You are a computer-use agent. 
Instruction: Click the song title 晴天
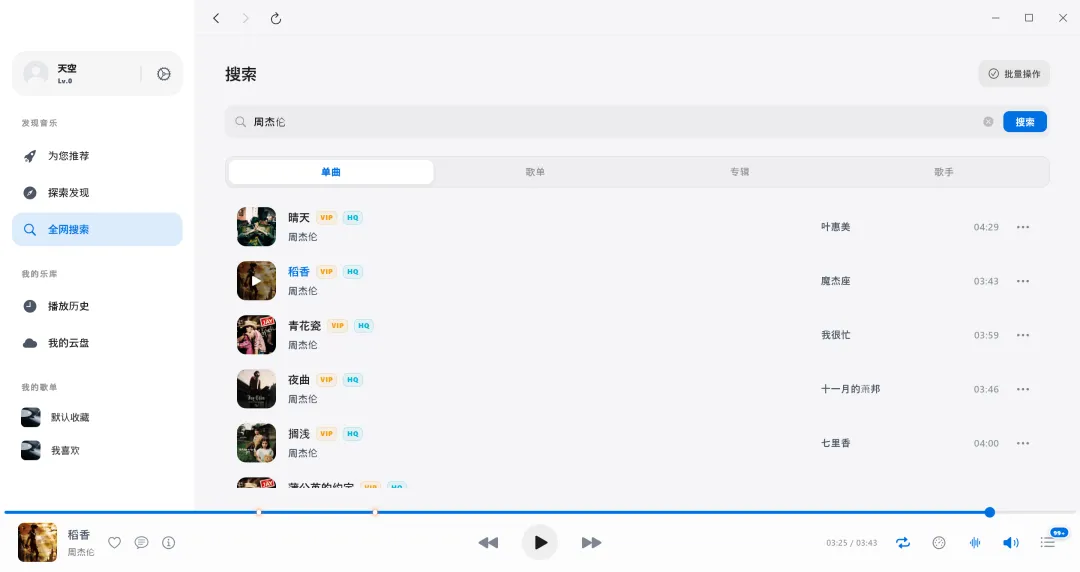click(299, 218)
